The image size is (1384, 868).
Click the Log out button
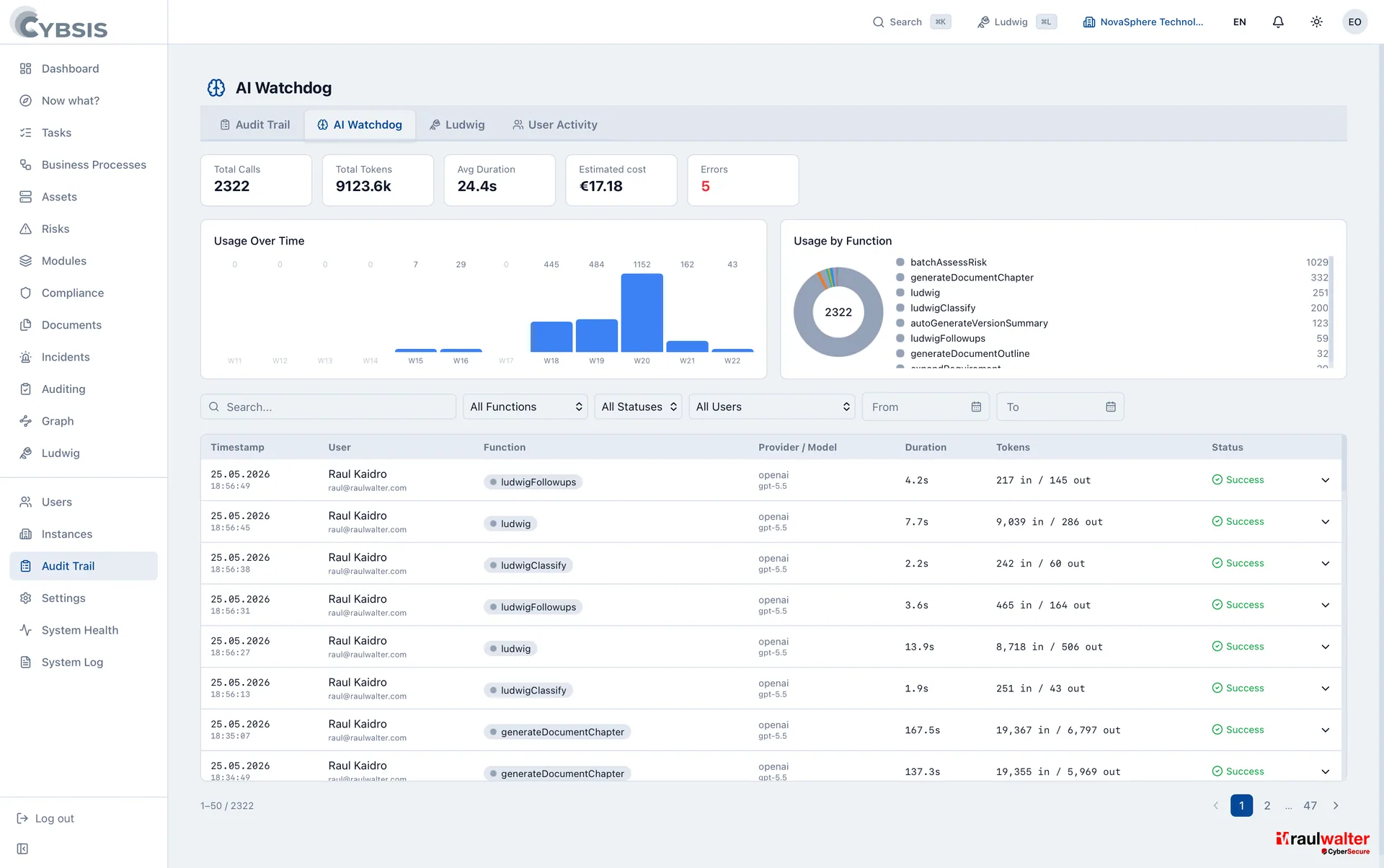coord(45,818)
